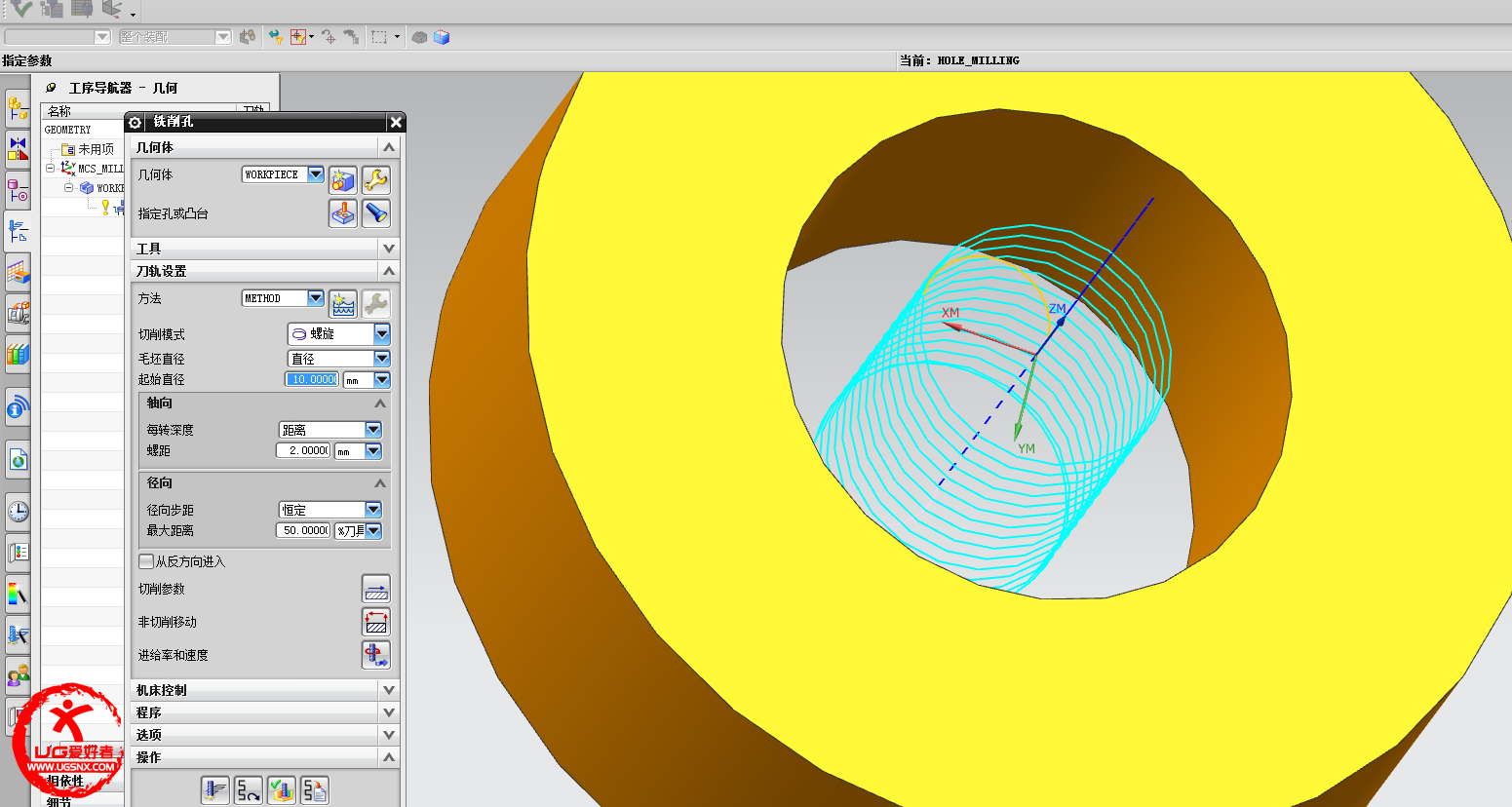Click the flashlight display icon for holes
The width and height of the screenshot is (1512, 807).
tap(376, 213)
